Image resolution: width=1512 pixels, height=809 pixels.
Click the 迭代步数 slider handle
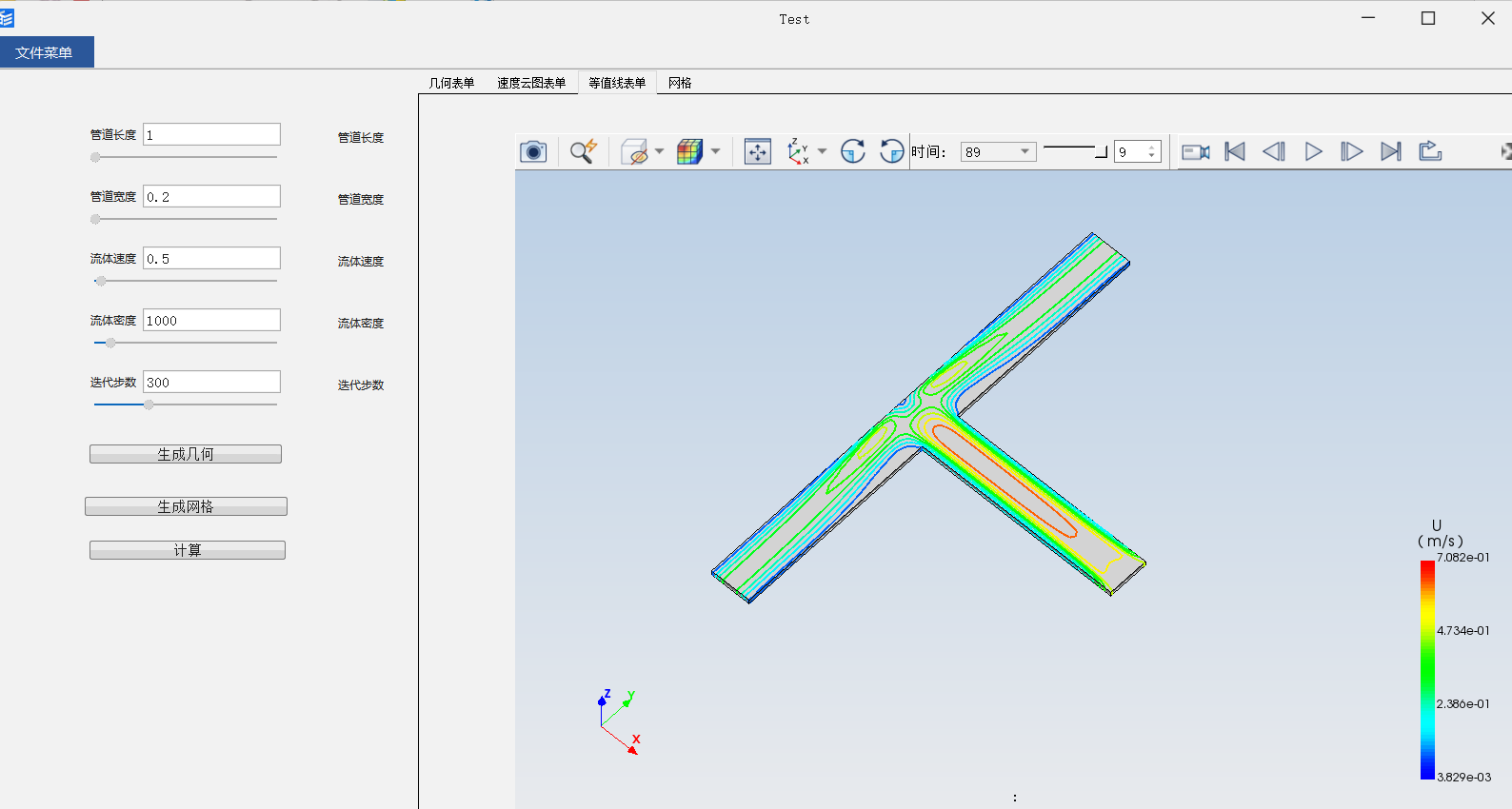click(149, 404)
